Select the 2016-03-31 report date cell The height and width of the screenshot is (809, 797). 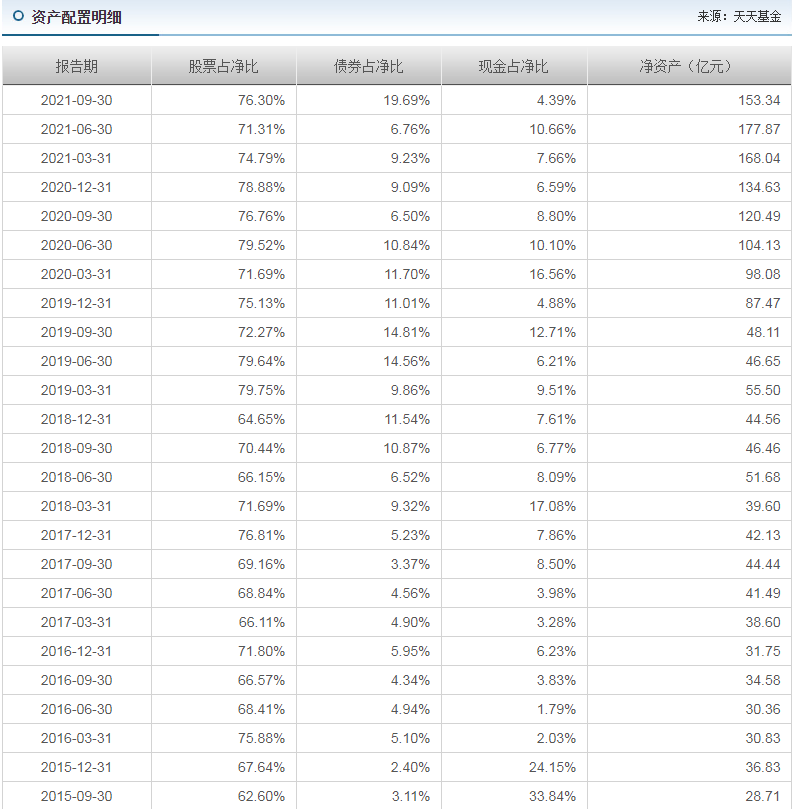pos(76,738)
